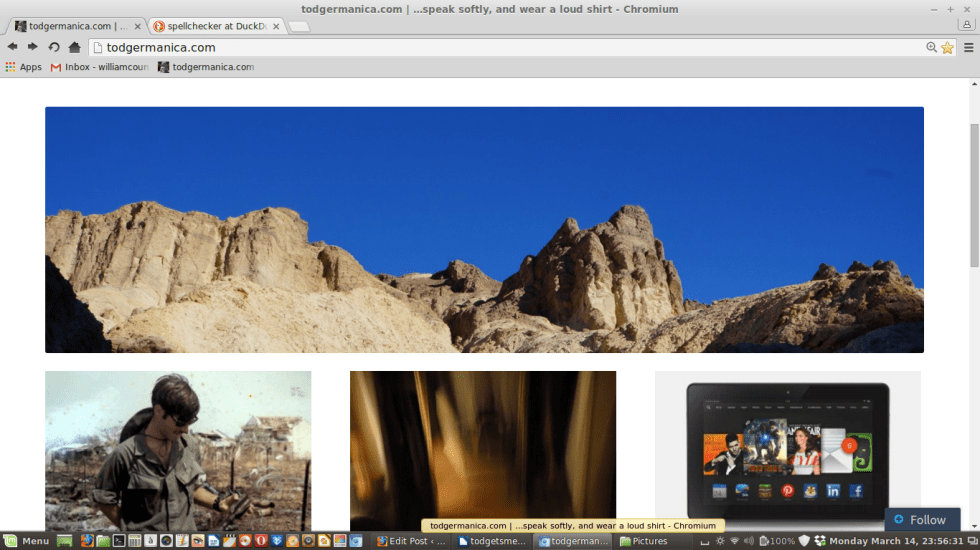Switch to the todgetsme taskbar window
This screenshot has width=980, height=550.
click(x=492, y=541)
